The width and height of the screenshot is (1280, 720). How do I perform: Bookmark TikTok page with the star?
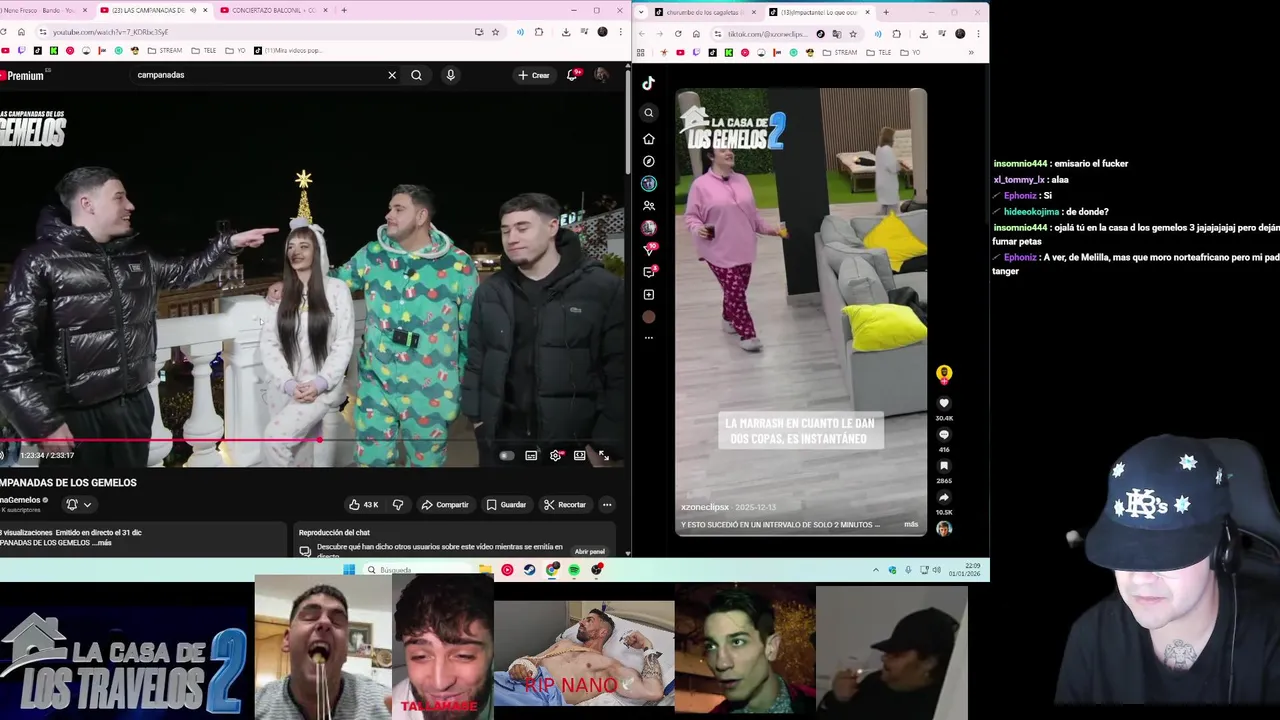(x=853, y=34)
